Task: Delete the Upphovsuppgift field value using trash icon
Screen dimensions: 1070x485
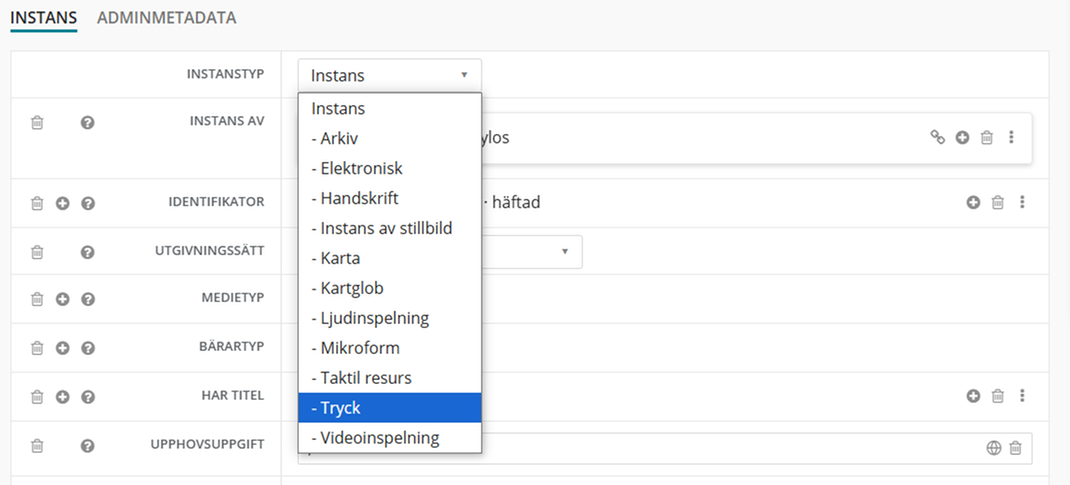Action: coord(1015,448)
